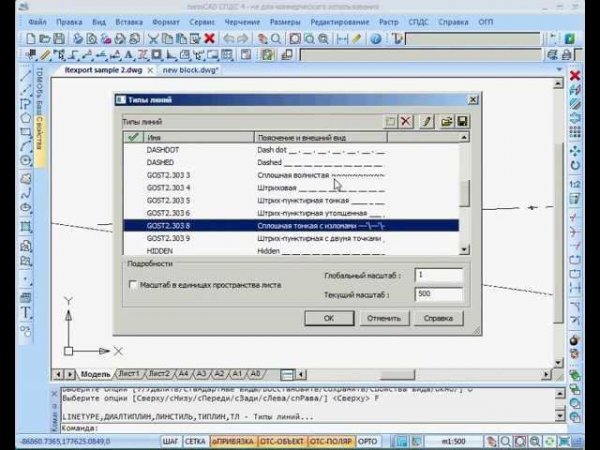
Task: Open the Файл menu
Action: click(x=37, y=22)
